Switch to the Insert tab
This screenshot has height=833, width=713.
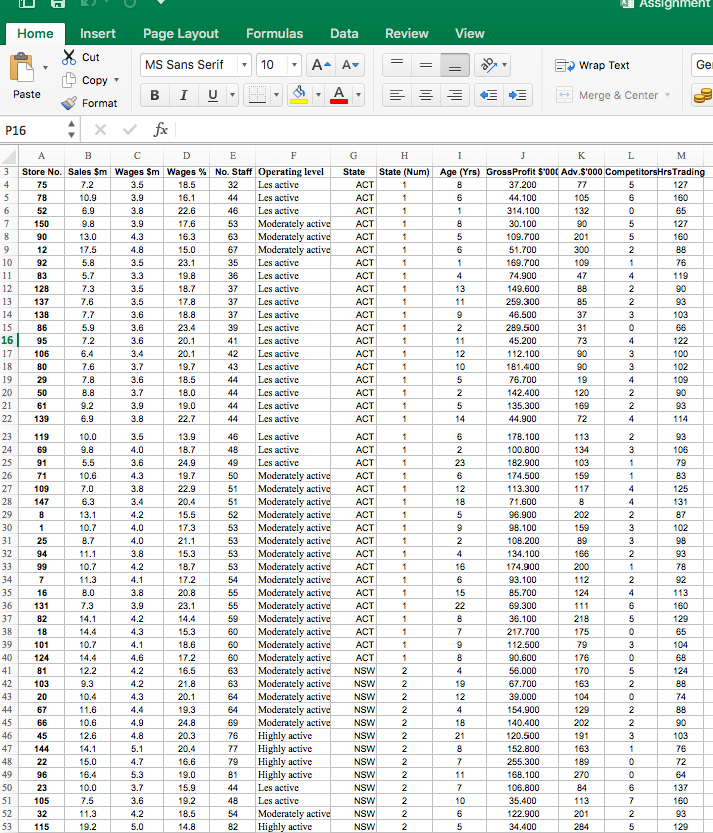(x=98, y=33)
